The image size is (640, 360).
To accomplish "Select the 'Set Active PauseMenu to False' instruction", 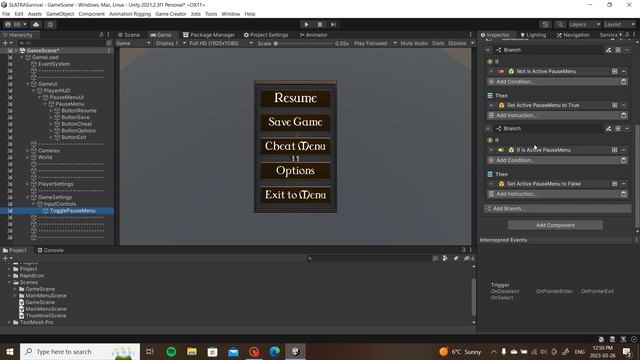I will (x=543, y=184).
